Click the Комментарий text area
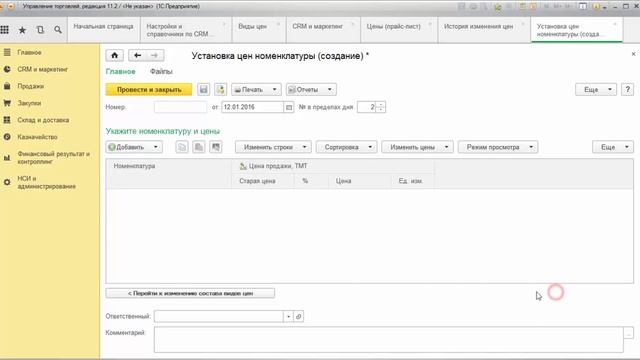The height and width of the screenshot is (360, 640). (x=389, y=339)
